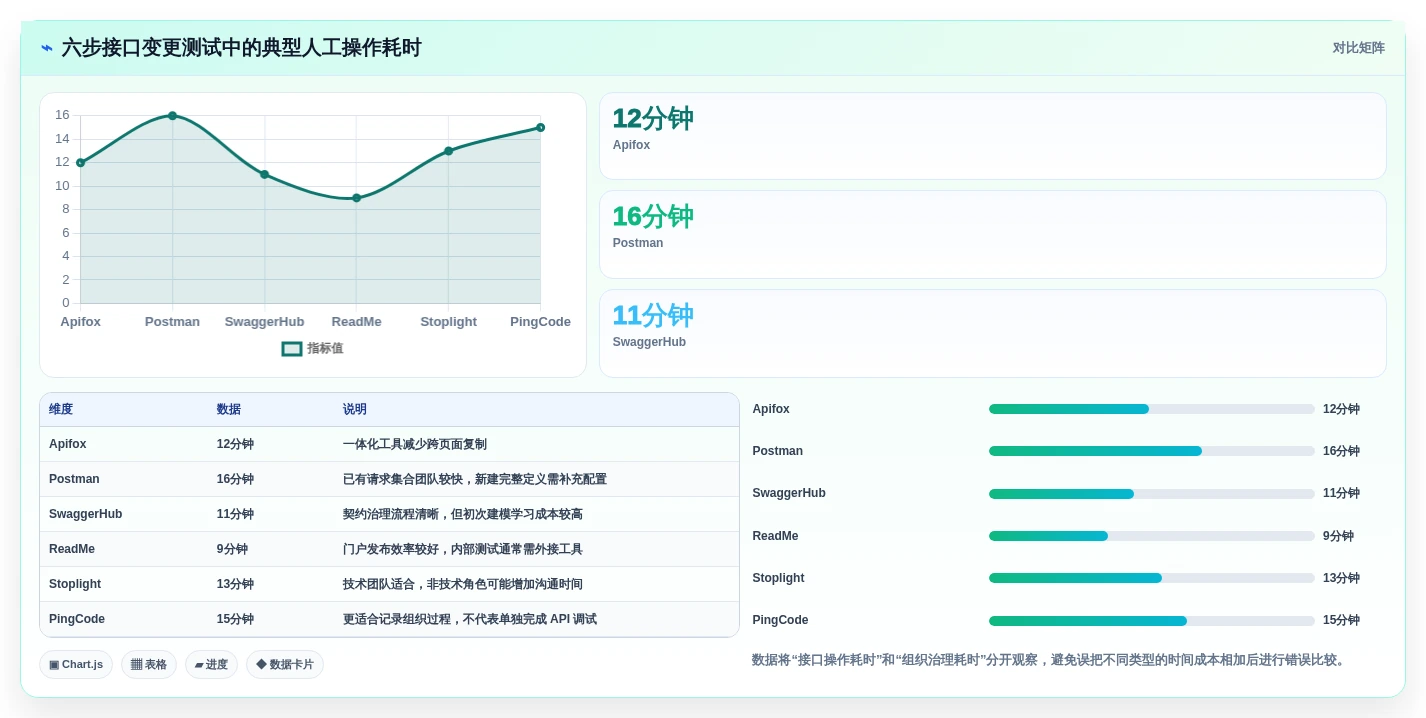This screenshot has width=1426, height=718.
Task: Click the 对比矩阵 label in header
Action: [x=1358, y=48]
